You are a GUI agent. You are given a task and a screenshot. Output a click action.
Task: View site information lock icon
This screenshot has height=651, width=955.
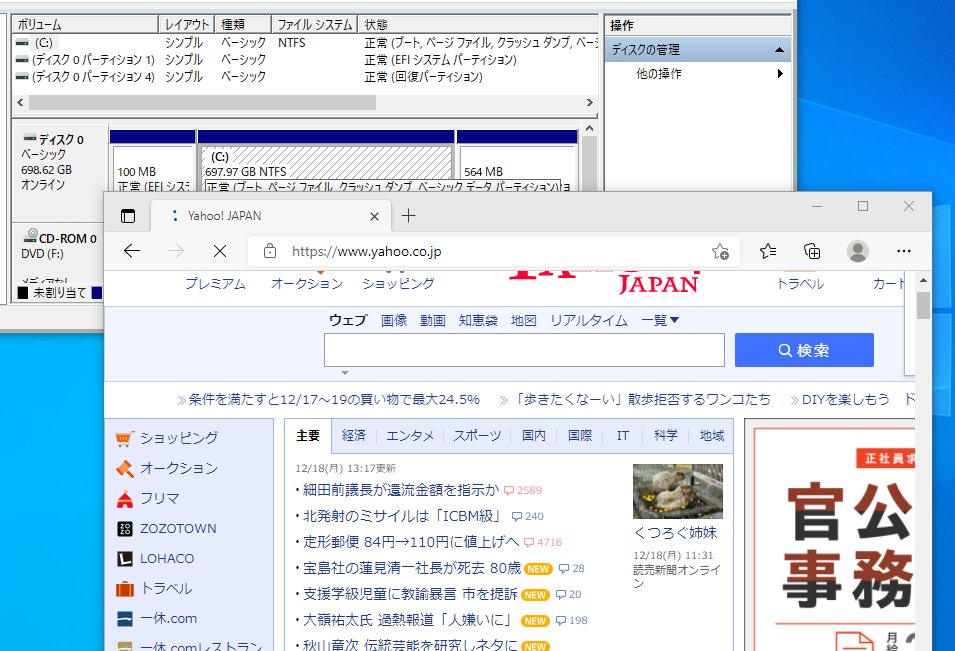tap(270, 251)
